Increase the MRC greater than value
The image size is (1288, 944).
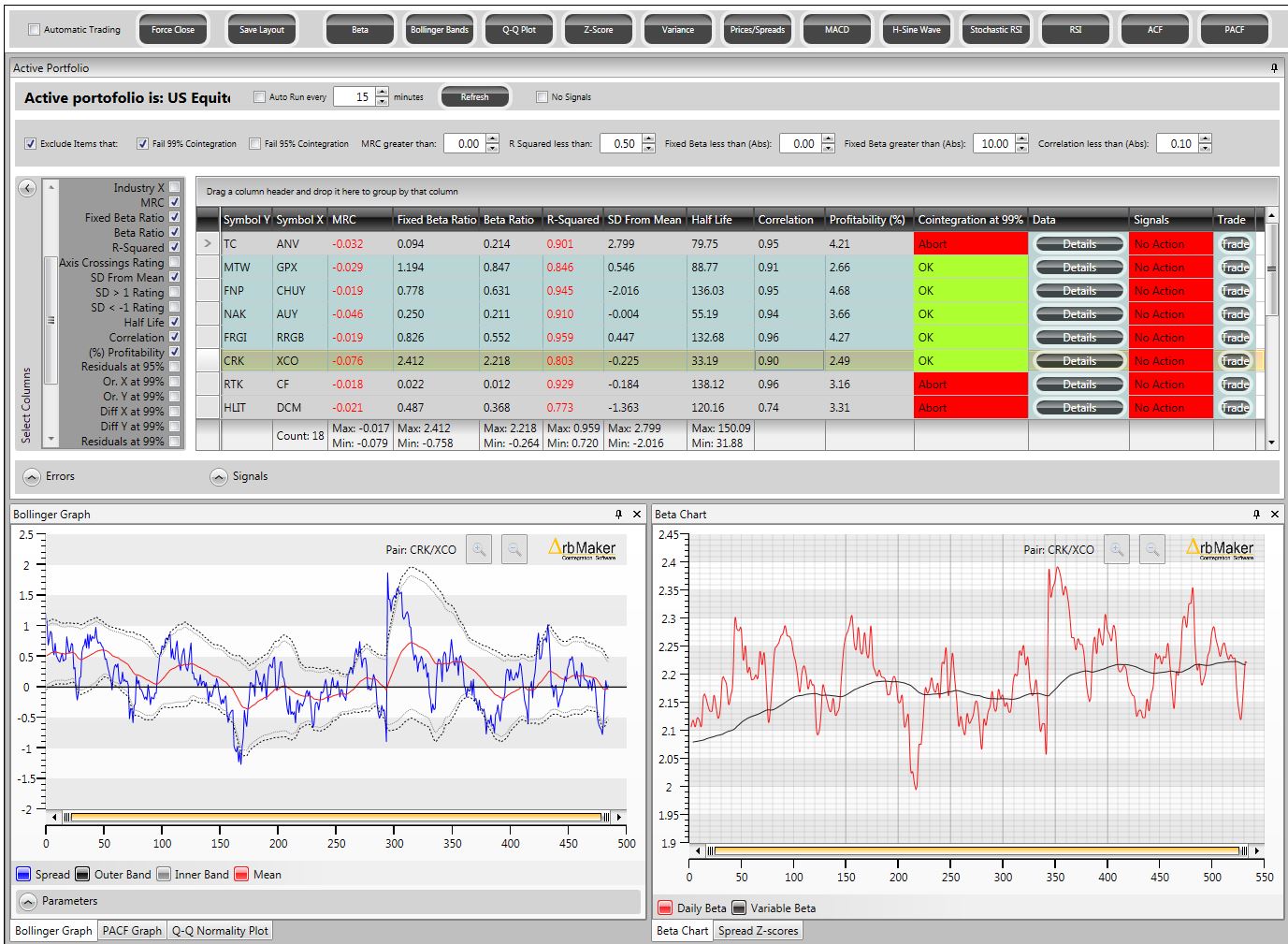click(493, 138)
